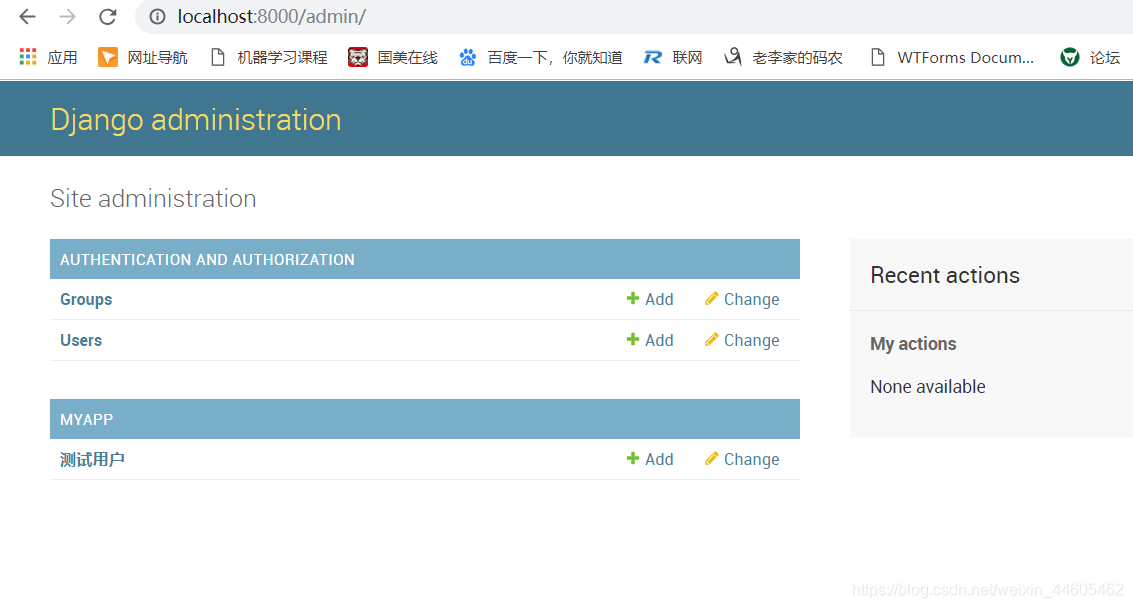Viewport: 1133px width, 608px height.
Task: Click the Django administration header
Action: [x=195, y=119]
